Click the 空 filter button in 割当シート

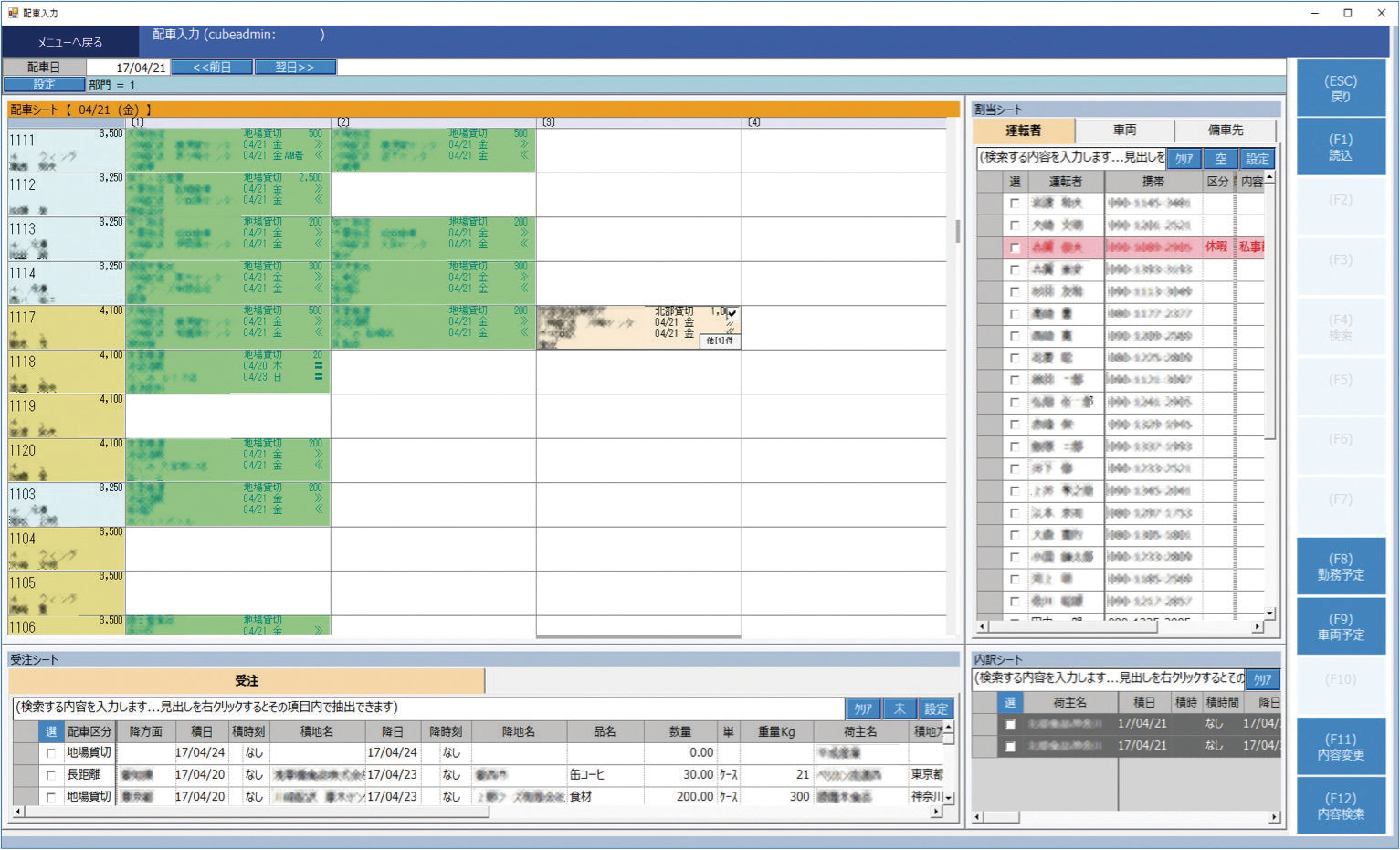pos(1220,159)
